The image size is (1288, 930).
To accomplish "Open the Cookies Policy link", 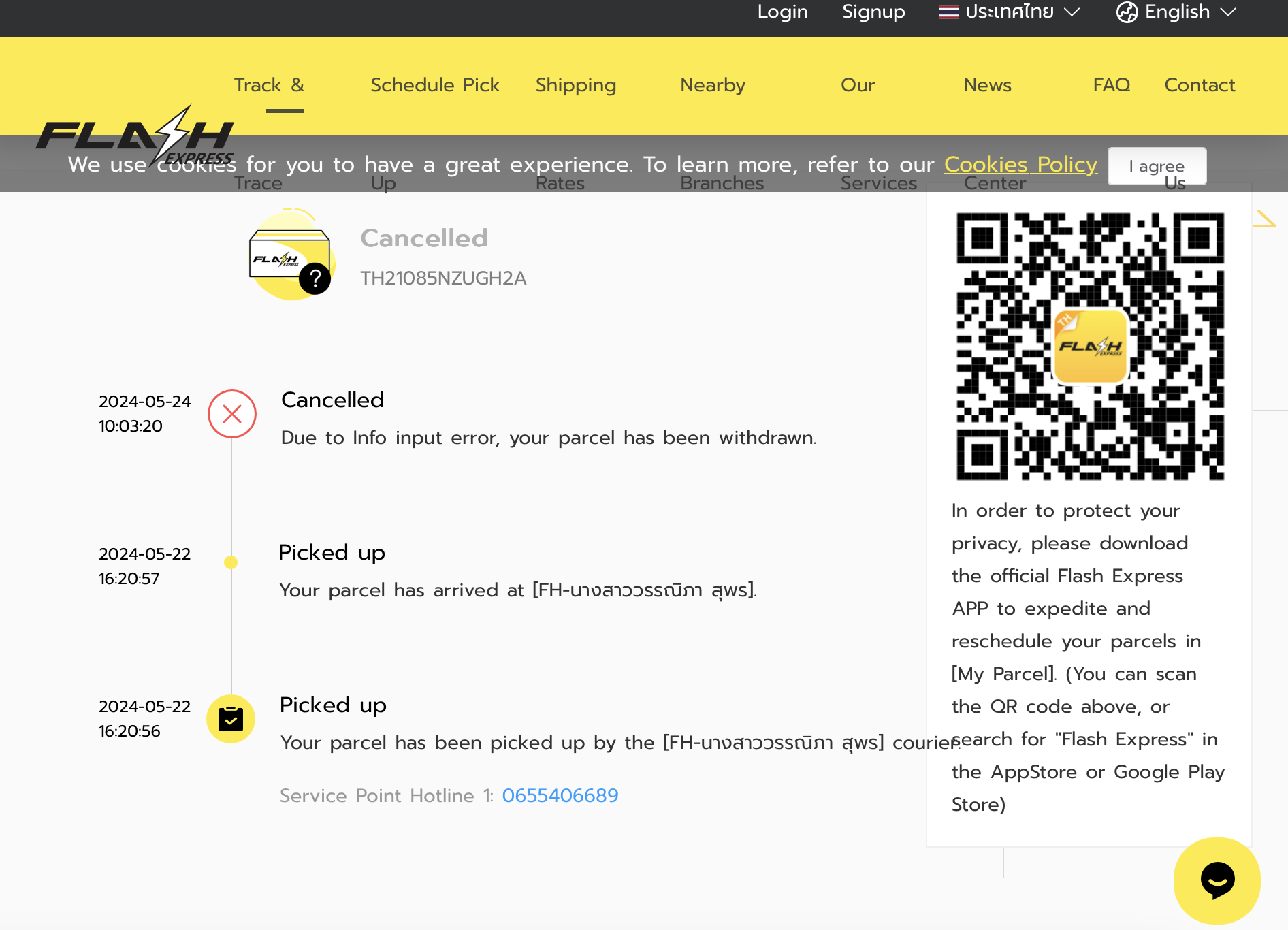I will 1020,164.
